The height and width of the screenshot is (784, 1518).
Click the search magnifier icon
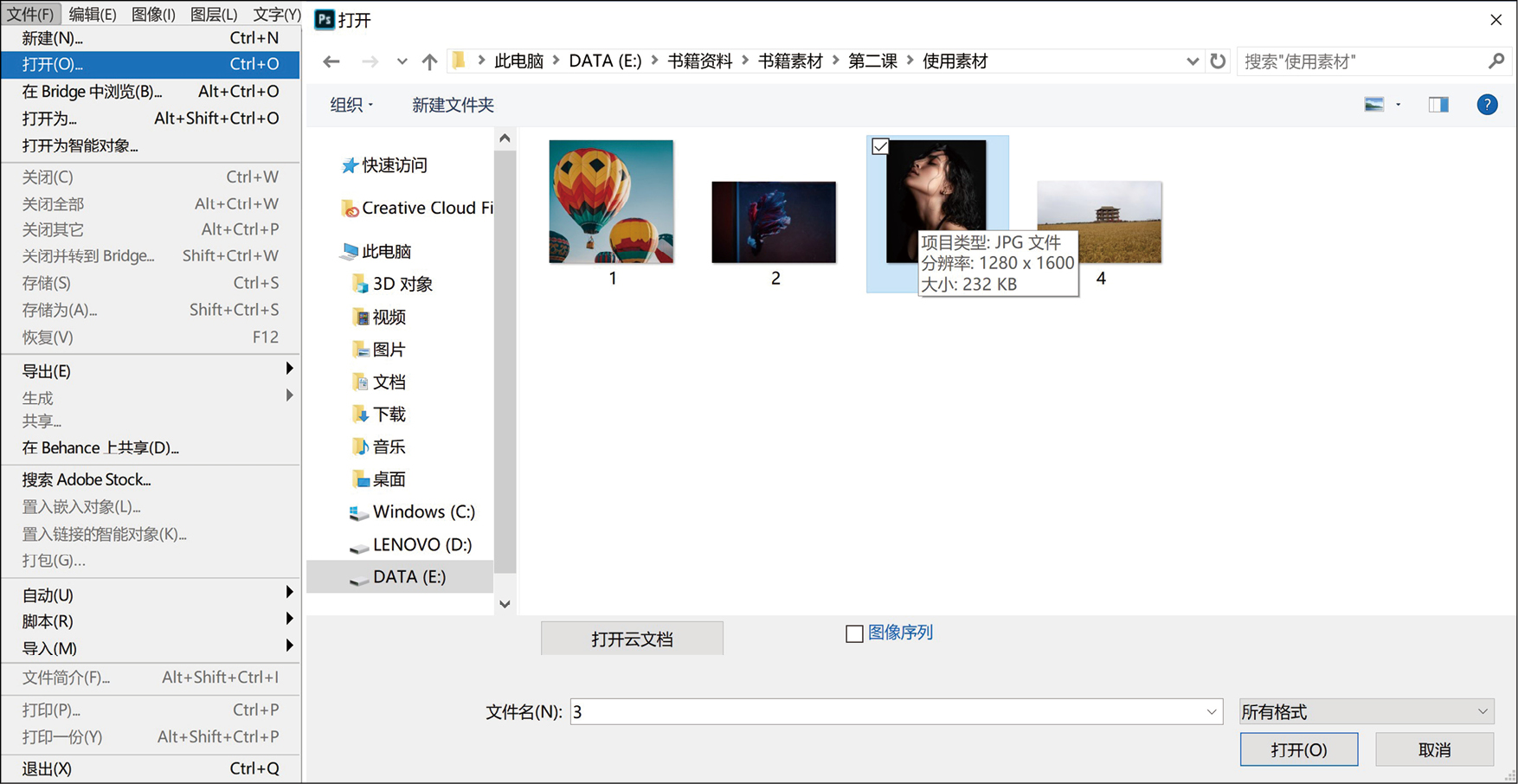click(x=1496, y=61)
